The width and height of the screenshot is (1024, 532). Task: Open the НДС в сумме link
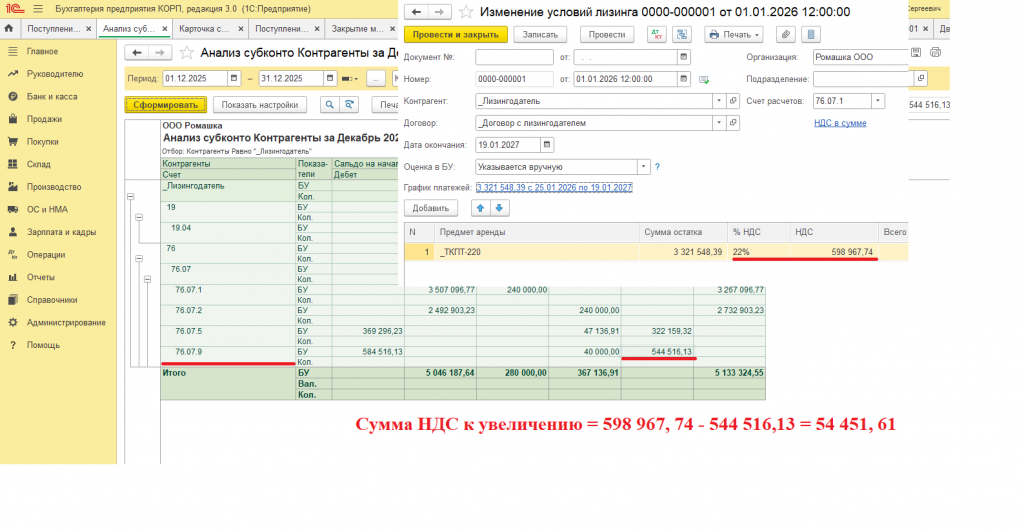[840, 123]
